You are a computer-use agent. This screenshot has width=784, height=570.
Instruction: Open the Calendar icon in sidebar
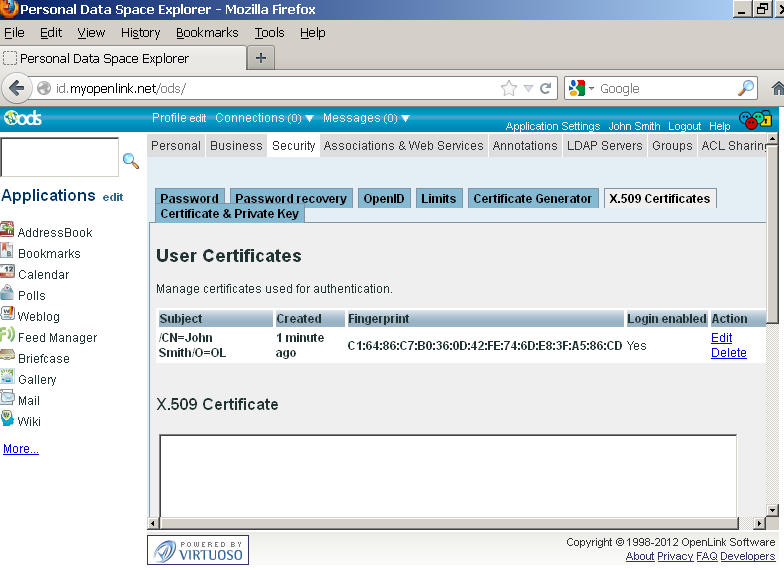point(8,273)
